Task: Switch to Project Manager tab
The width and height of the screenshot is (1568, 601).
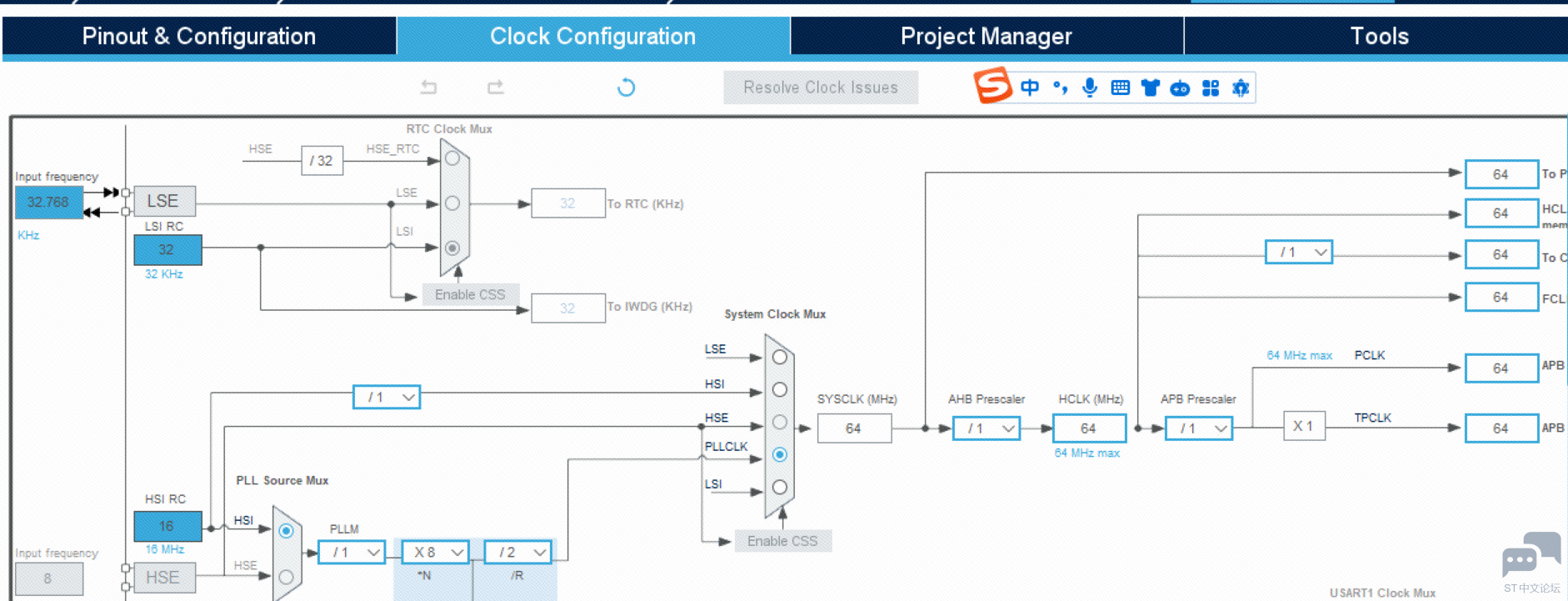Action: [x=986, y=36]
